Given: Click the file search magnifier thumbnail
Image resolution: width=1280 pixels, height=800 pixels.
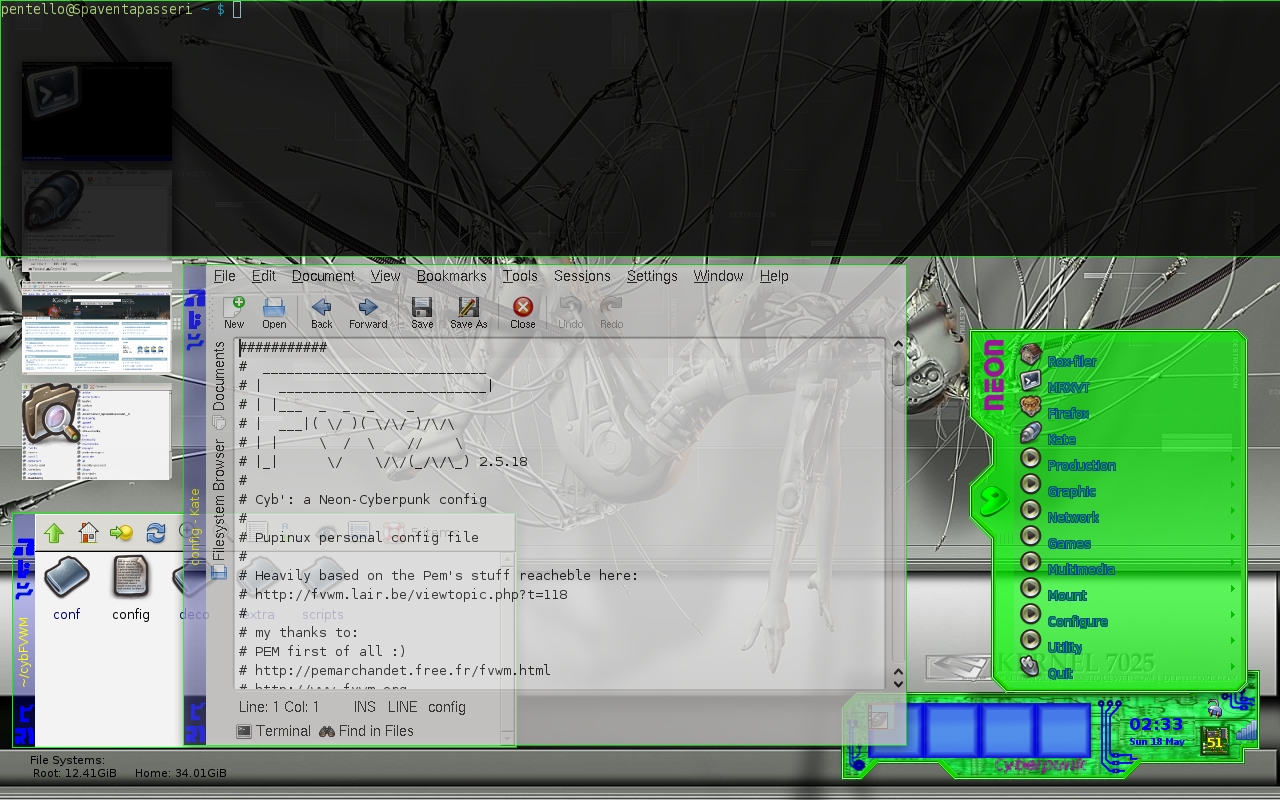Looking at the screenshot, I should coord(97,430).
